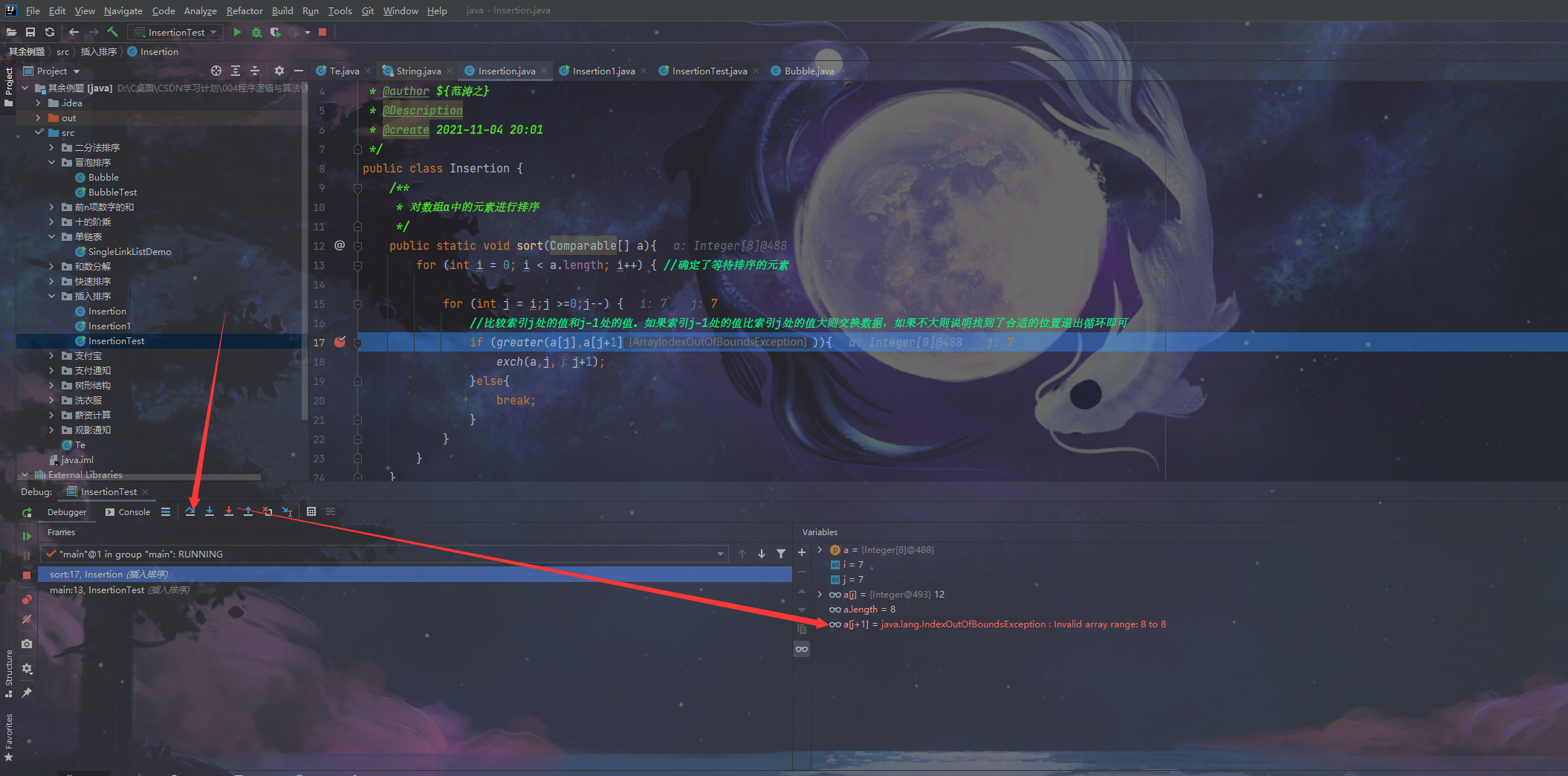Toggle Mute Breakpoints in debug sidebar
Viewport: 1568px width, 776px height.
[27, 619]
